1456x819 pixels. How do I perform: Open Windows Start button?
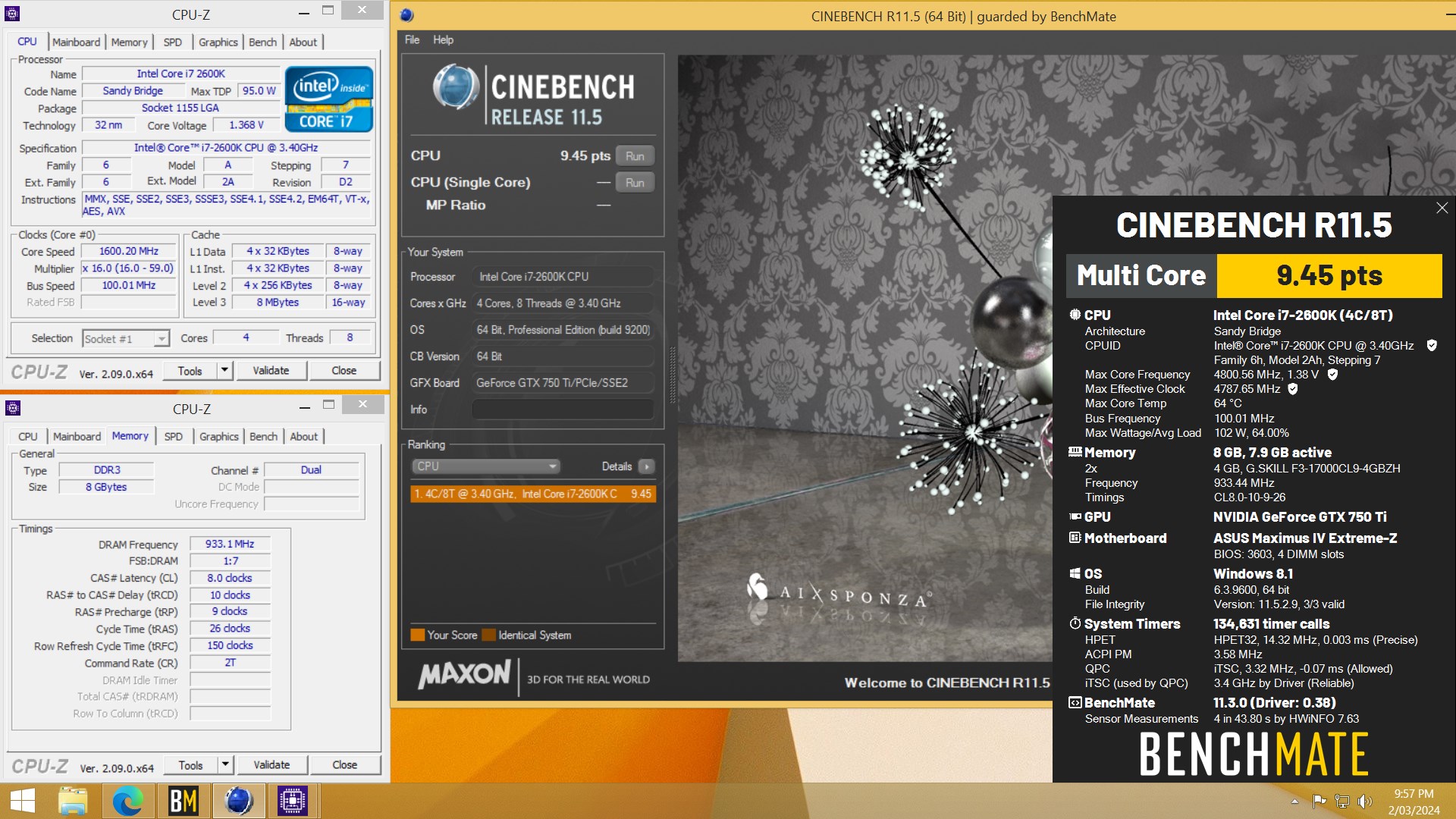point(23,801)
